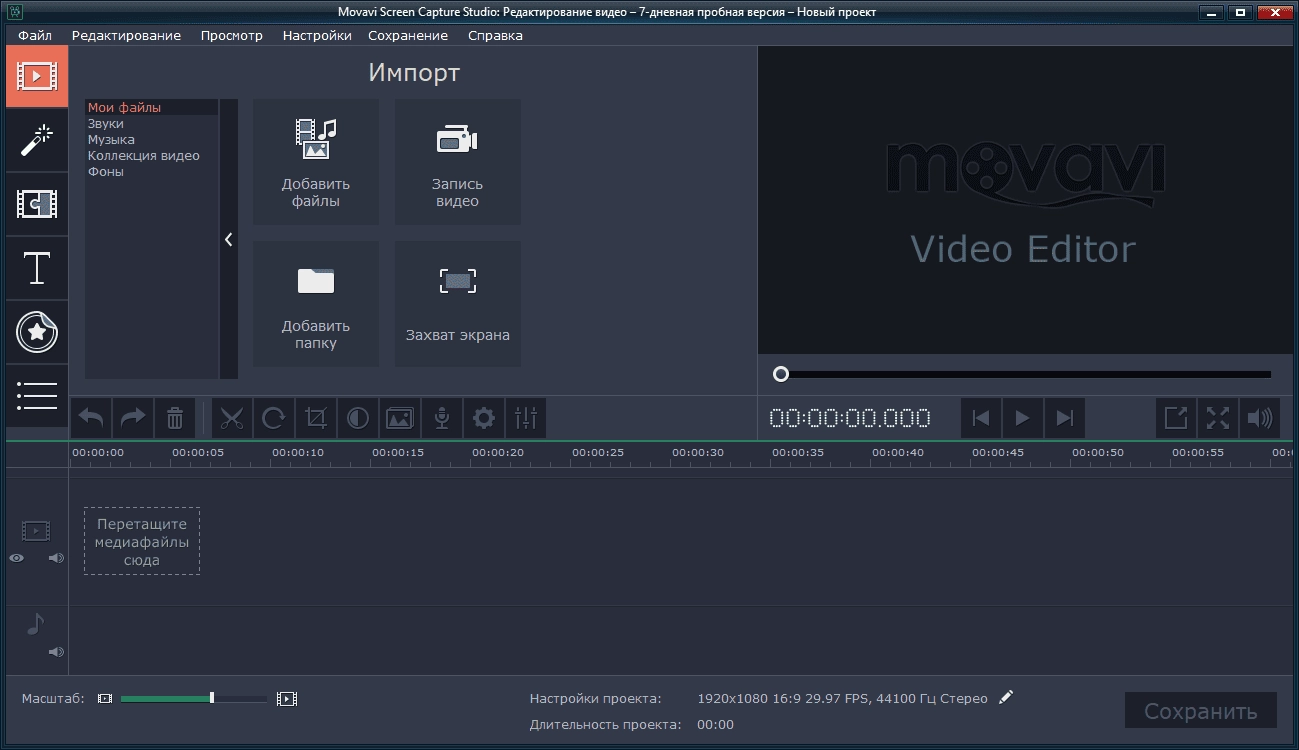Open the Редактирование menu
The height and width of the screenshot is (750, 1299).
(126, 35)
